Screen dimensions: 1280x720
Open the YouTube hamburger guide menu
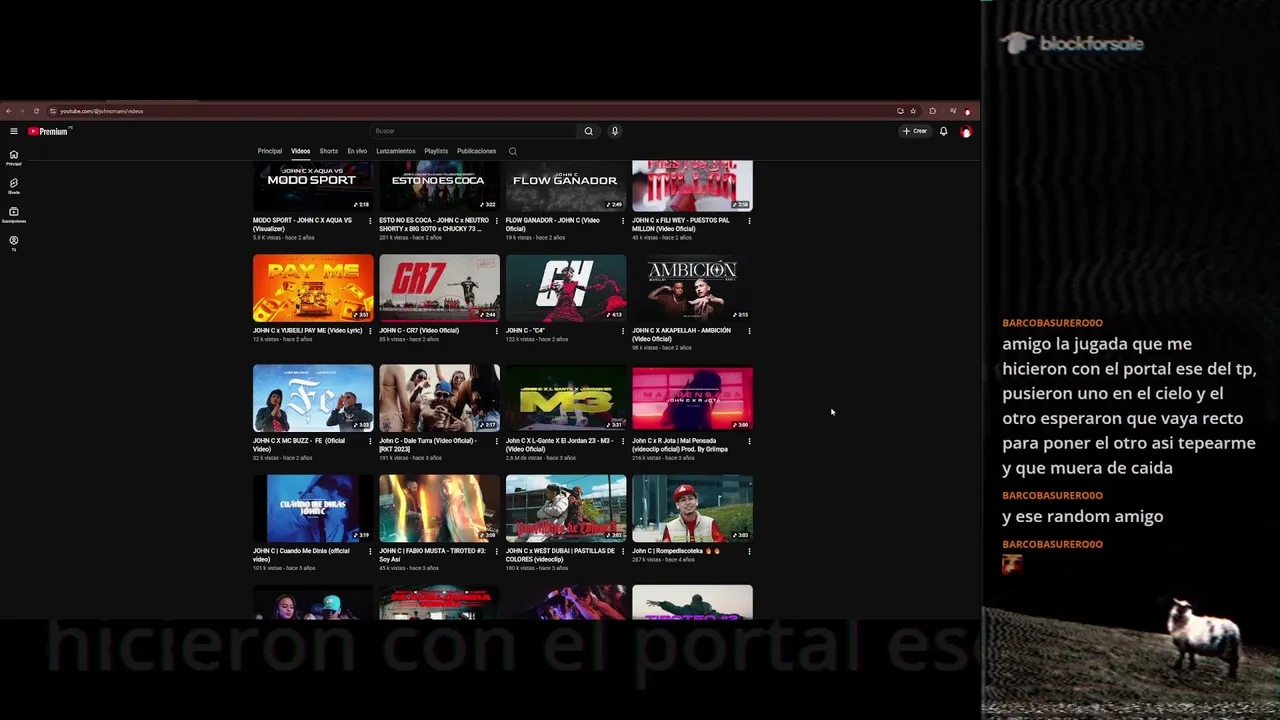(x=13, y=131)
